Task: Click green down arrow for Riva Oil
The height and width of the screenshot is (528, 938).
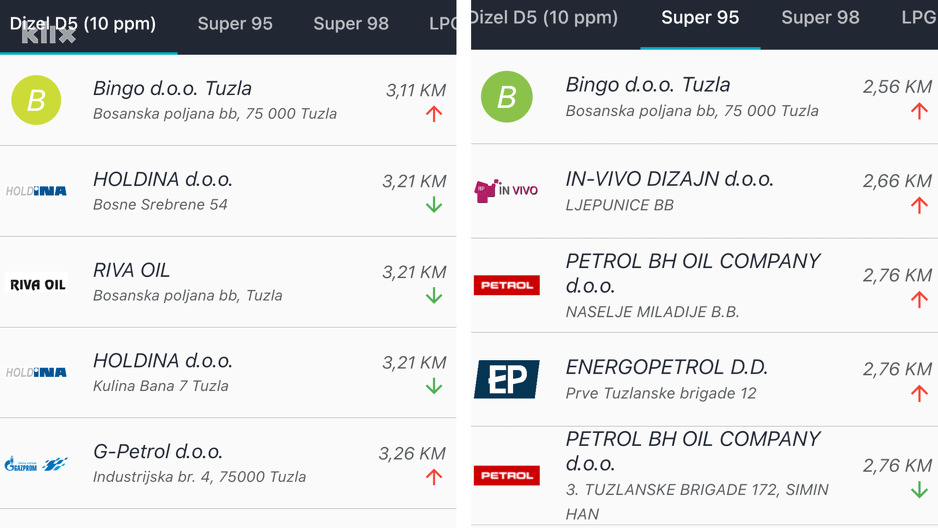Action: (x=434, y=295)
